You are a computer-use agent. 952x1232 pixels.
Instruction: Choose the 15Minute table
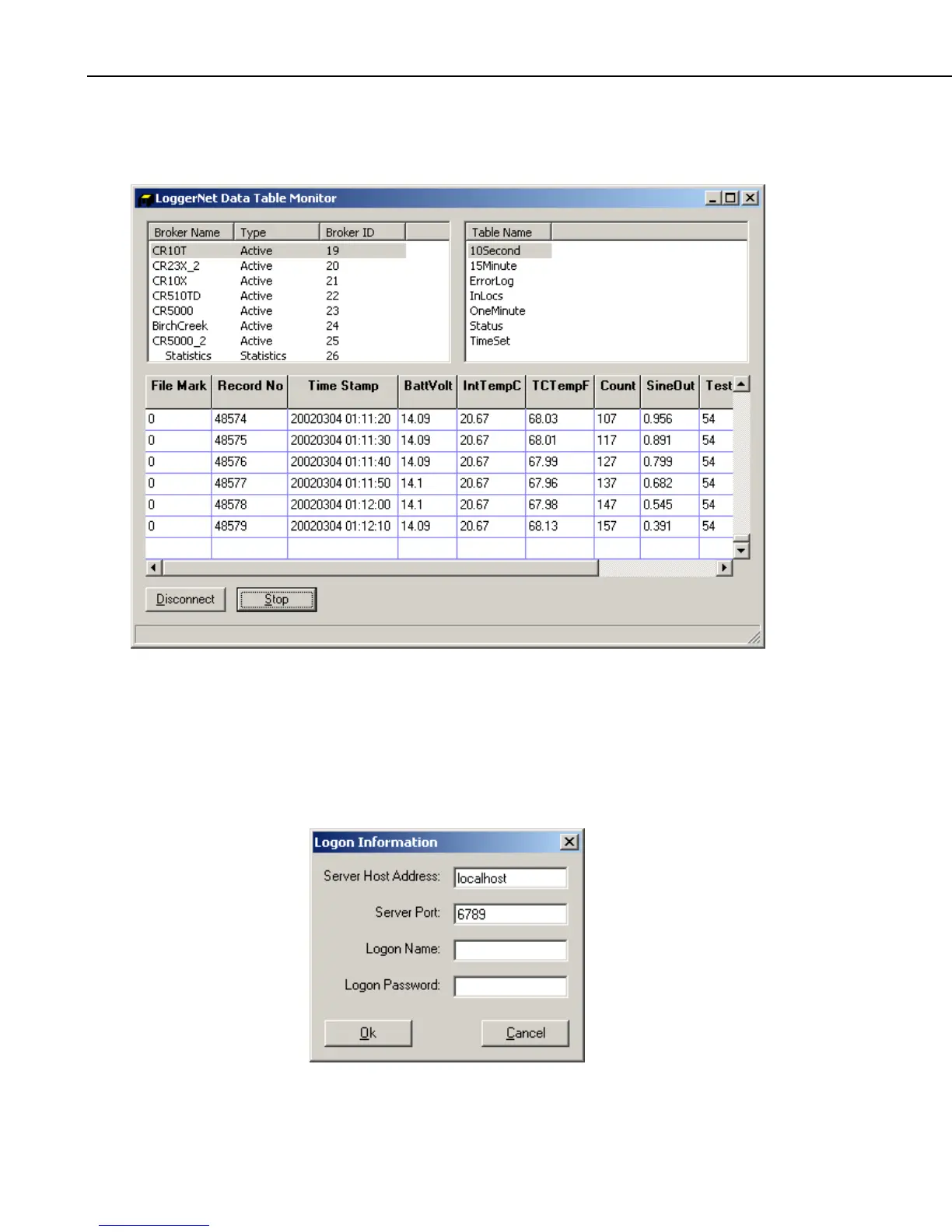click(x=493, y=266)
